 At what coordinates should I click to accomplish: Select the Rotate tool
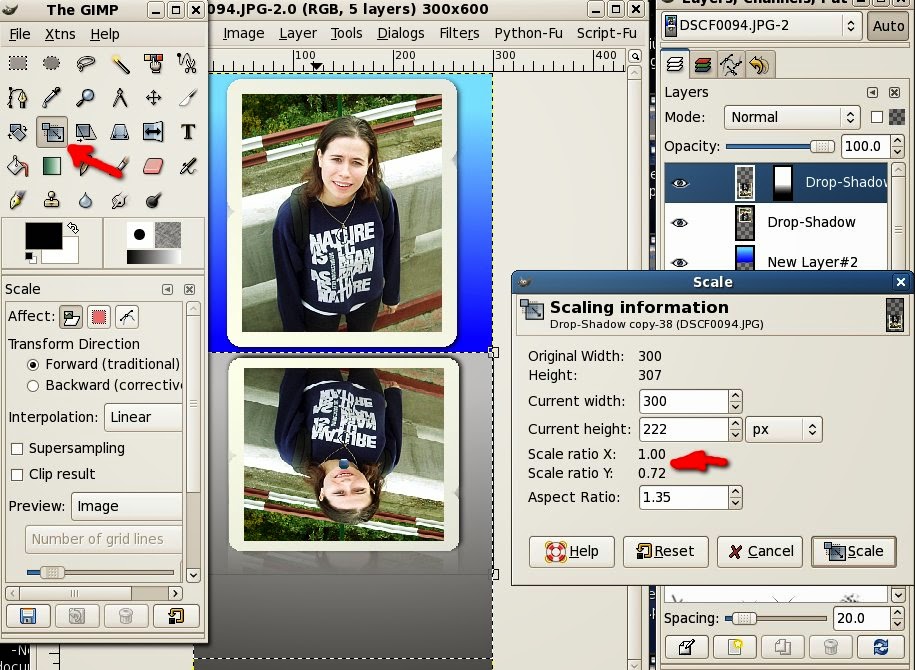[18, 132]
